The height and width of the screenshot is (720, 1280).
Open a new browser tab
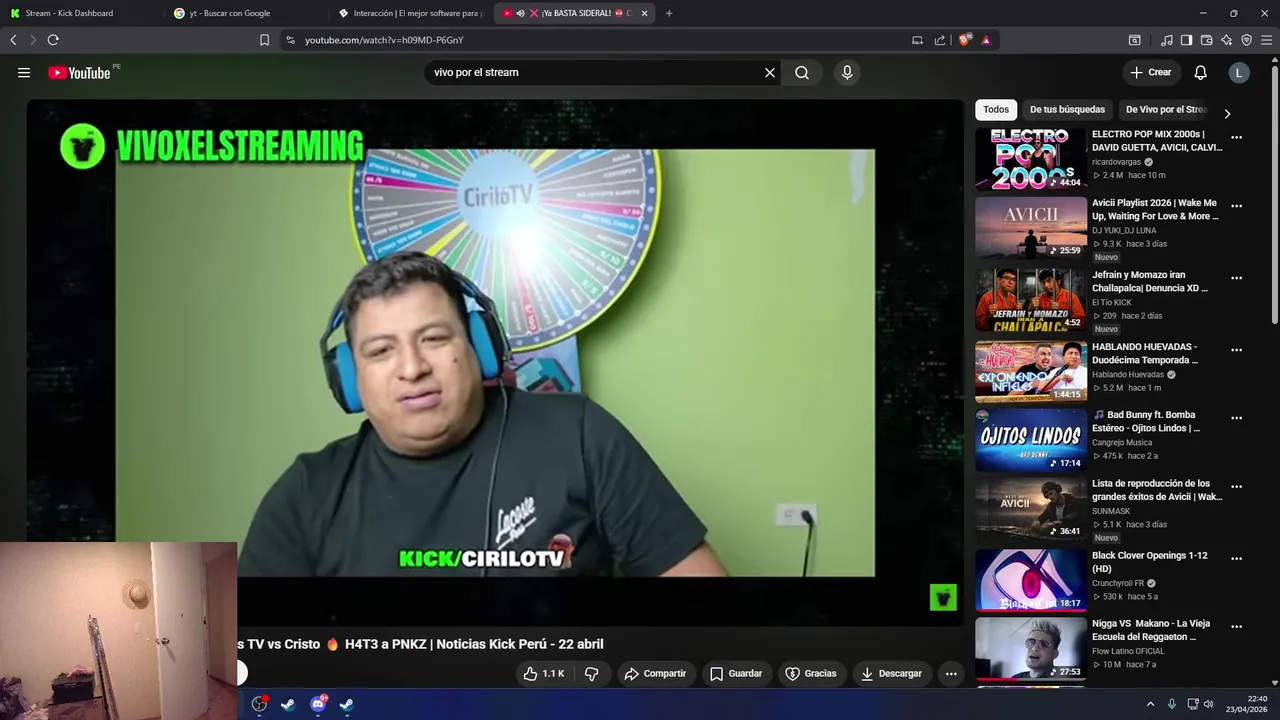point(669,13)
